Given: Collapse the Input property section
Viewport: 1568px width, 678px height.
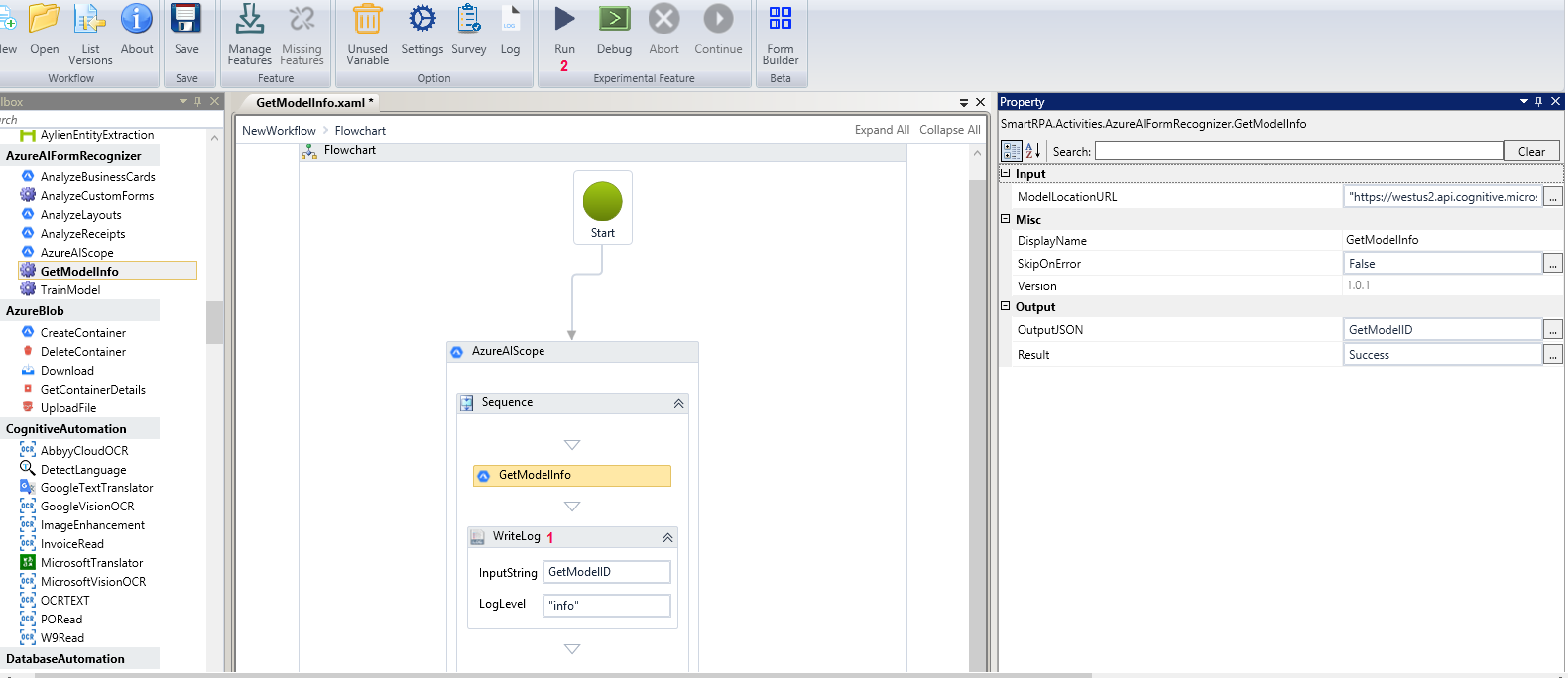Looking at the screenshot, I should point(1005,173).
